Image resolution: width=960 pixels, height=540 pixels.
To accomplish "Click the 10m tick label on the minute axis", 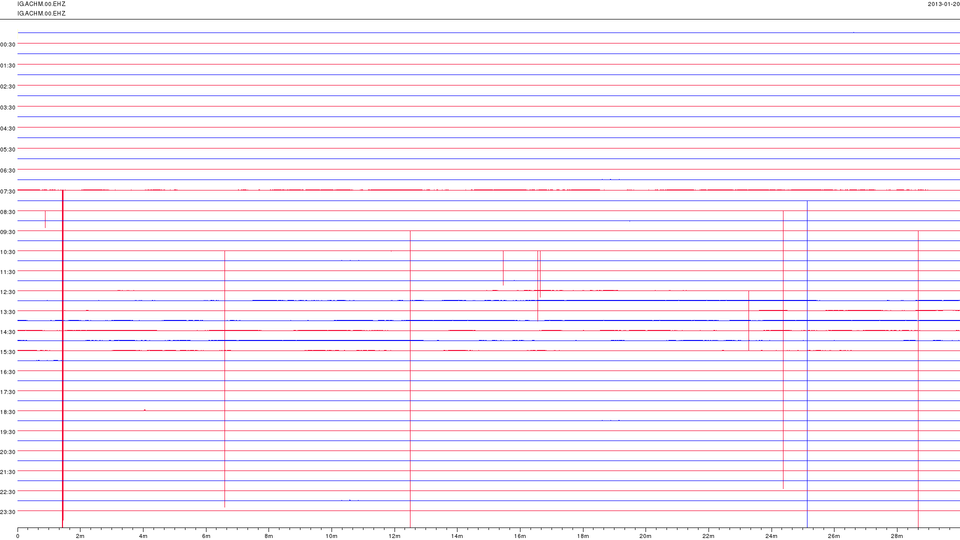I will [331, 536].
